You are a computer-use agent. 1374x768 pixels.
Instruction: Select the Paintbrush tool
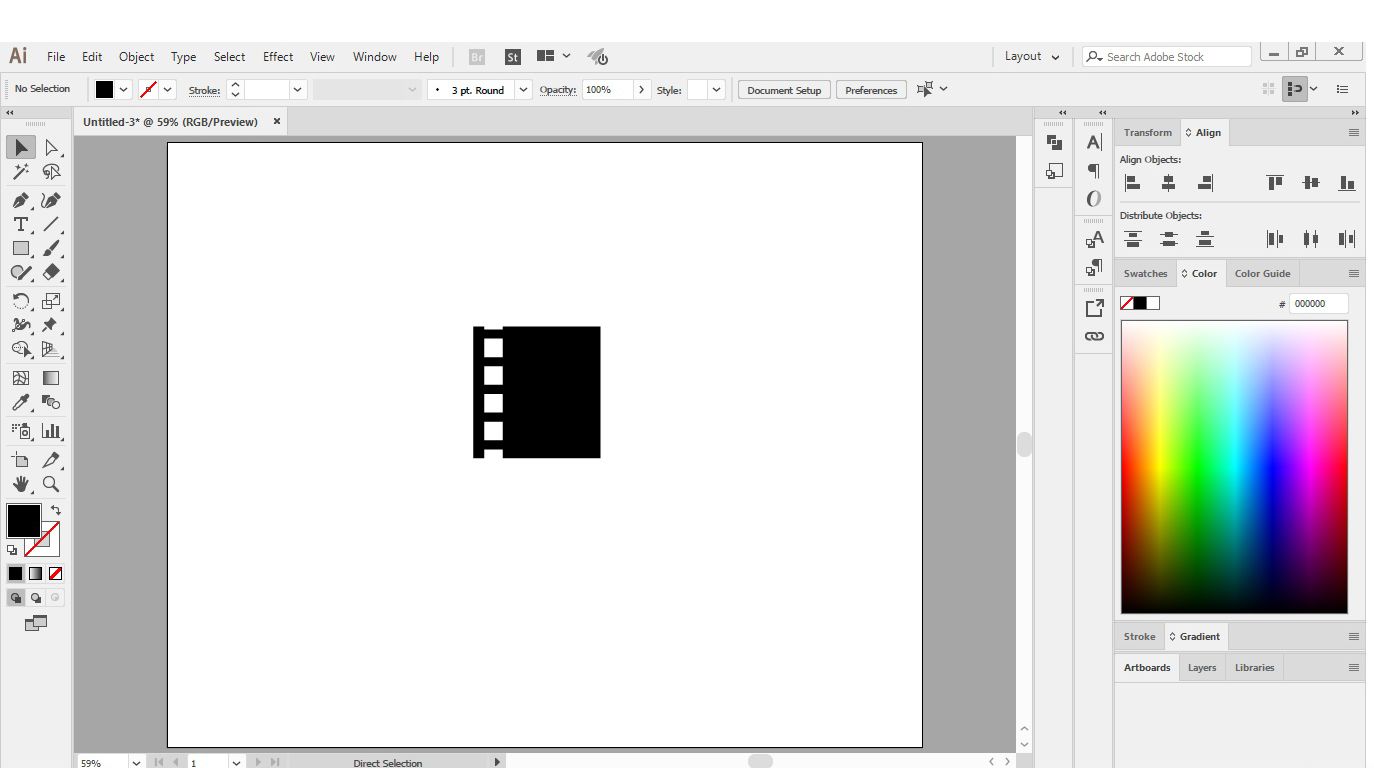pos(51,248)
